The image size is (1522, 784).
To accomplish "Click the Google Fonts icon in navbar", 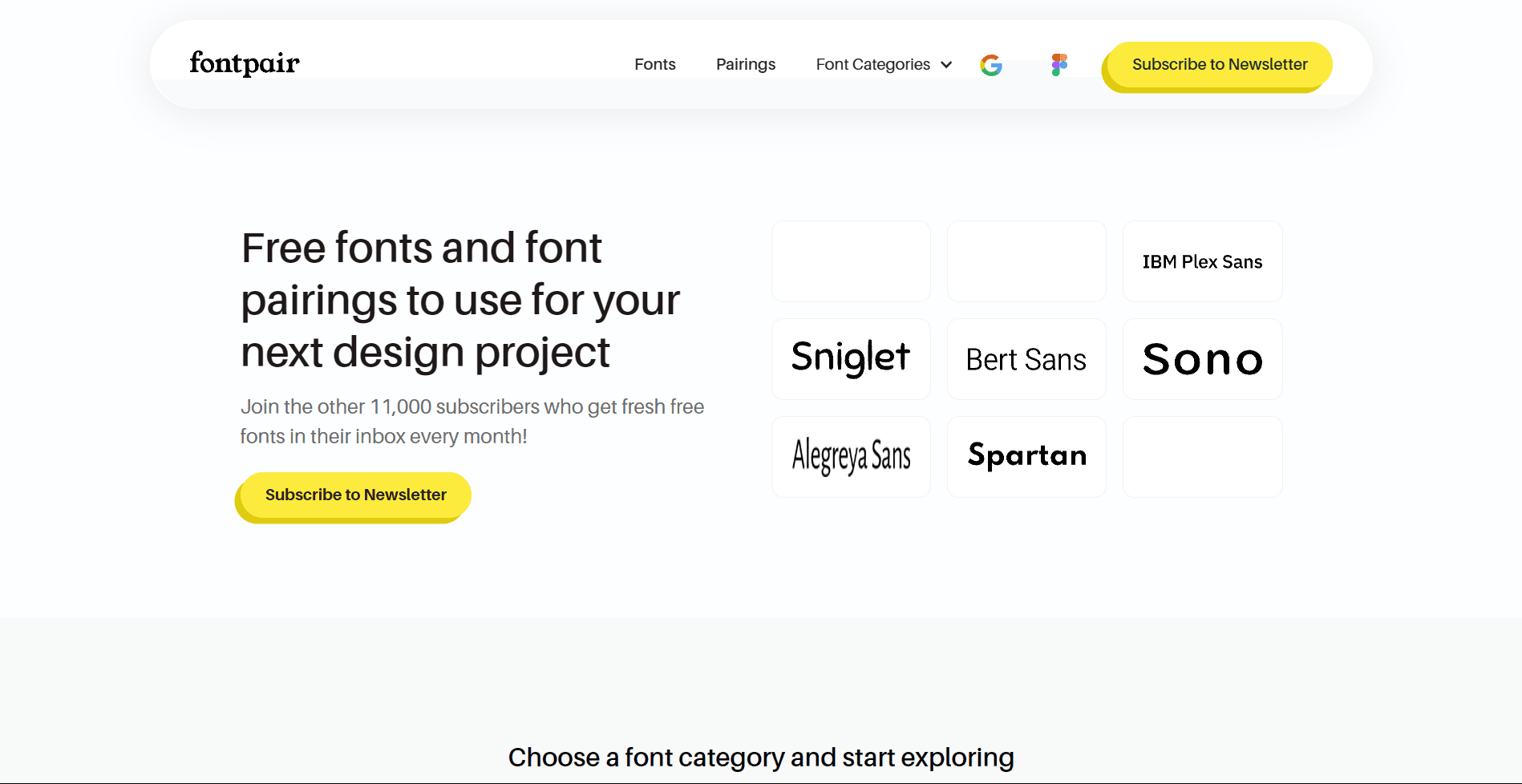I will [x=991, y=64].
